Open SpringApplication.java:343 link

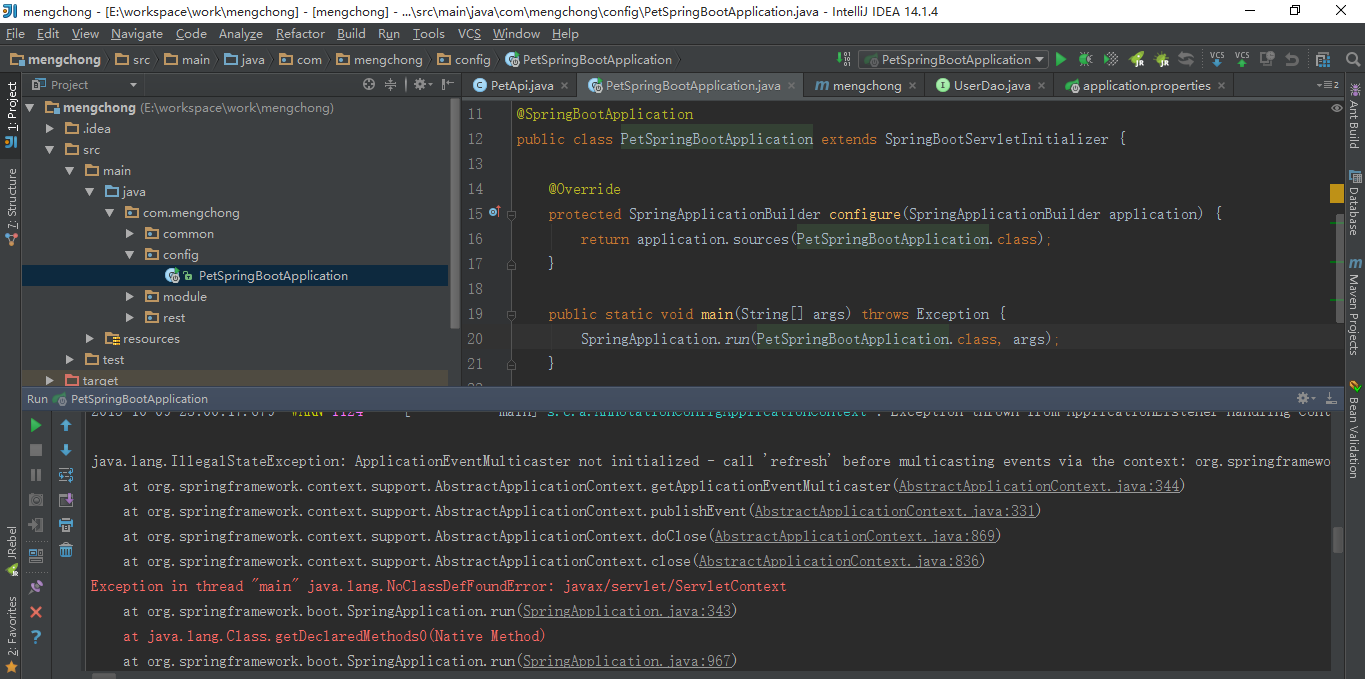click(x=627, y=611)
